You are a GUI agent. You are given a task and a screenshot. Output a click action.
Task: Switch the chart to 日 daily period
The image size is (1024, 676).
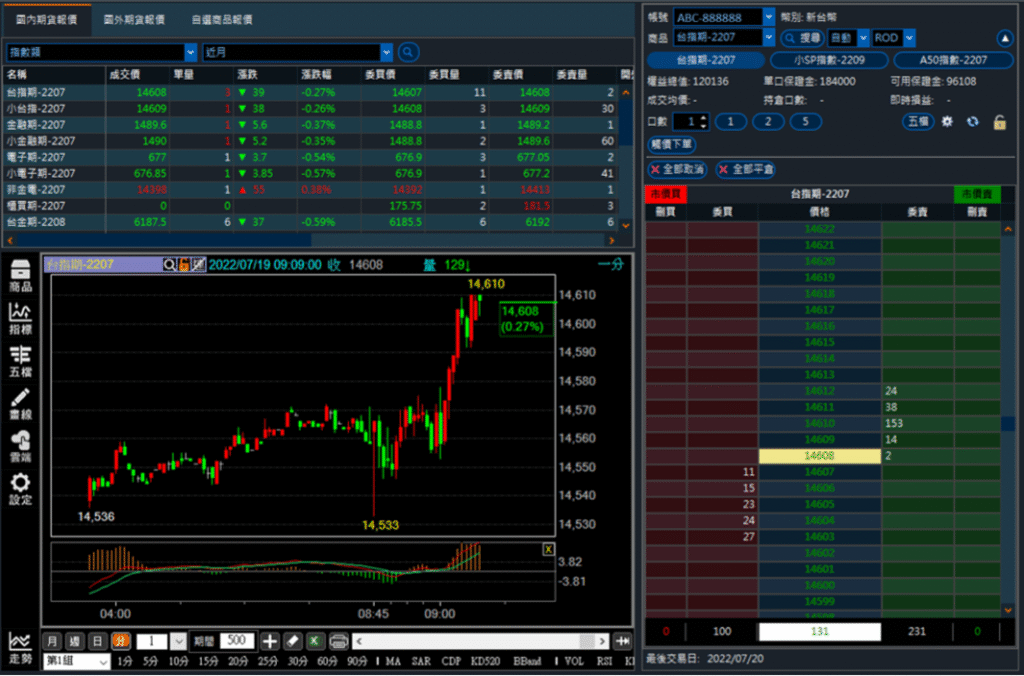[x=97, y=641]
